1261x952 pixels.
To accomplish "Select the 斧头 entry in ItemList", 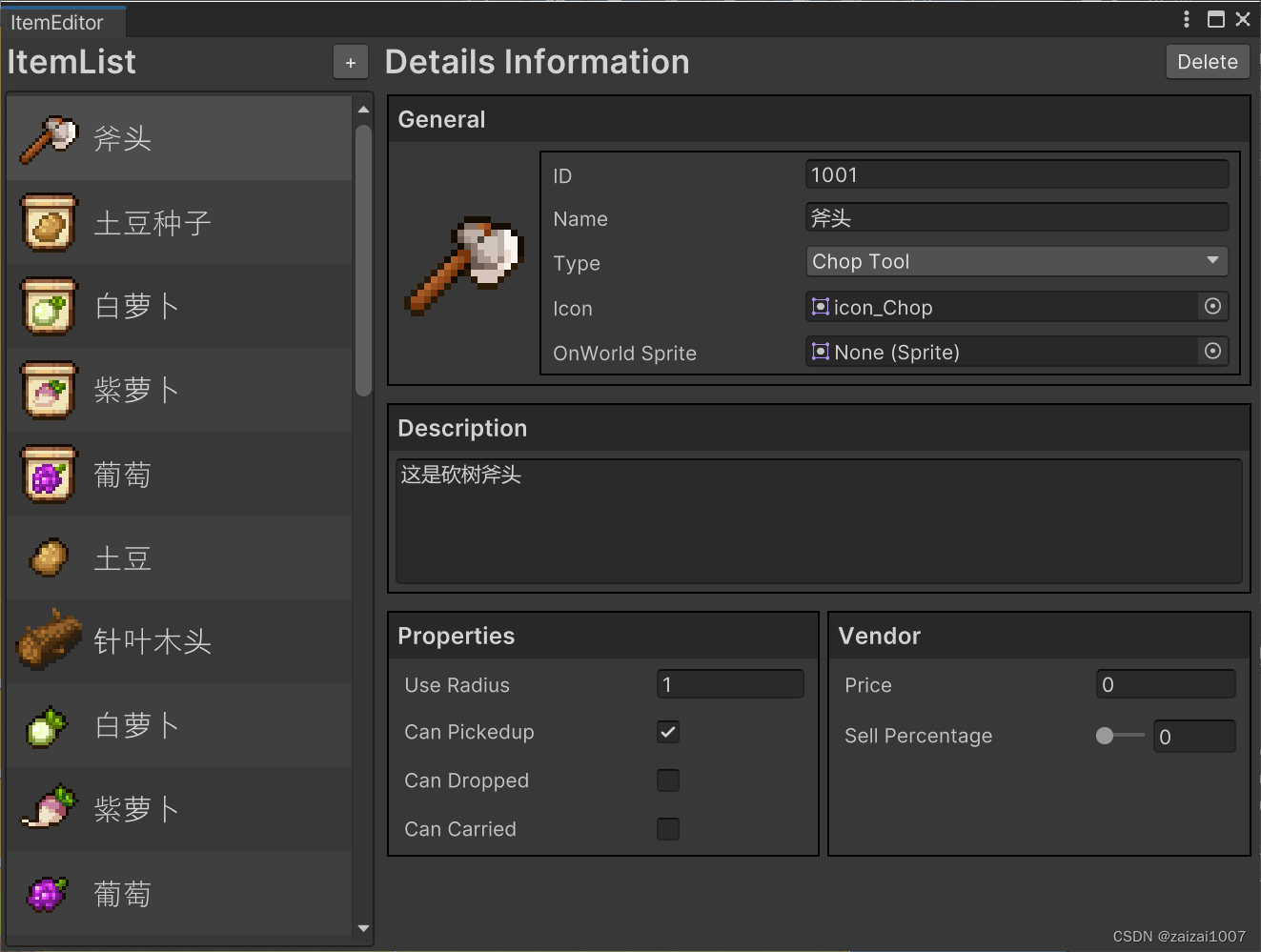I will coord(179,139).
